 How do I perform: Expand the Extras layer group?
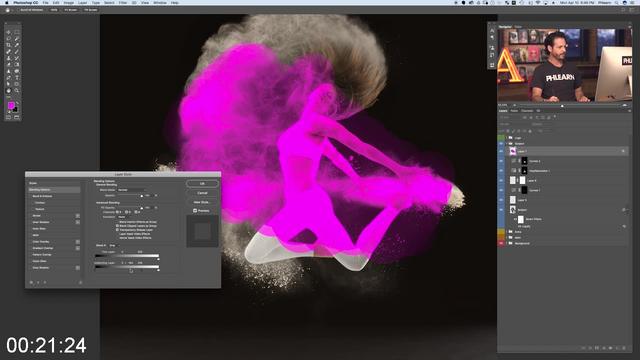pyautogui.click(x=507, y=232)
